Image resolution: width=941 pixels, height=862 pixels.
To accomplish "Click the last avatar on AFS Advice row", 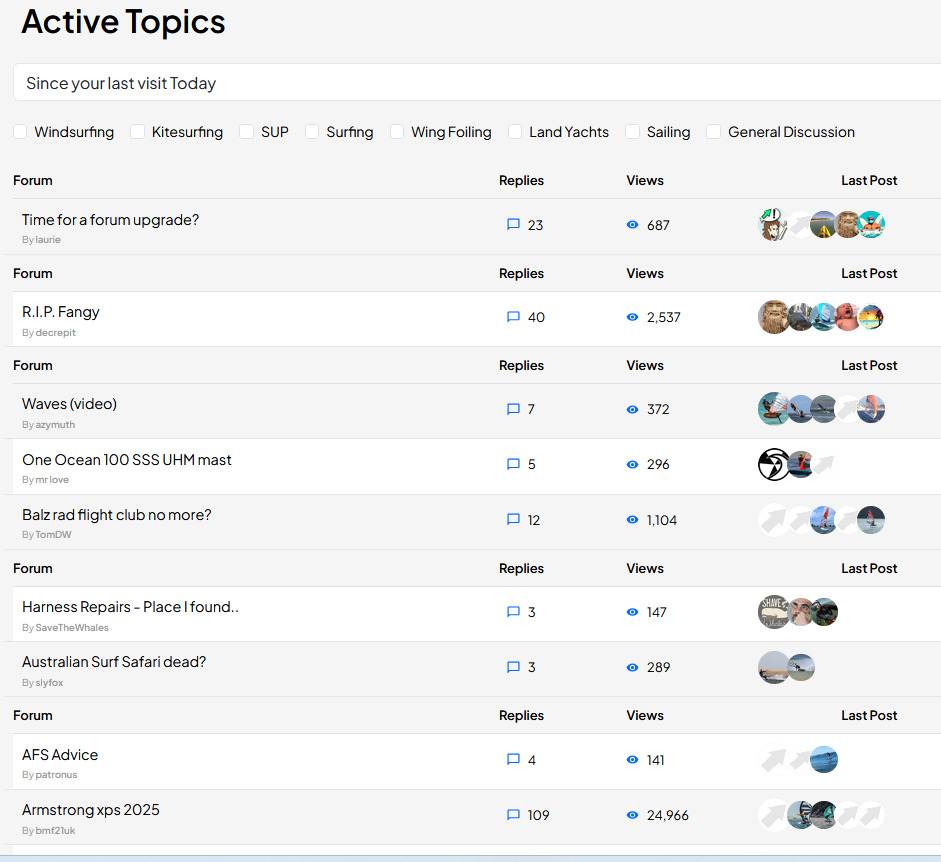I will point(824,760).
